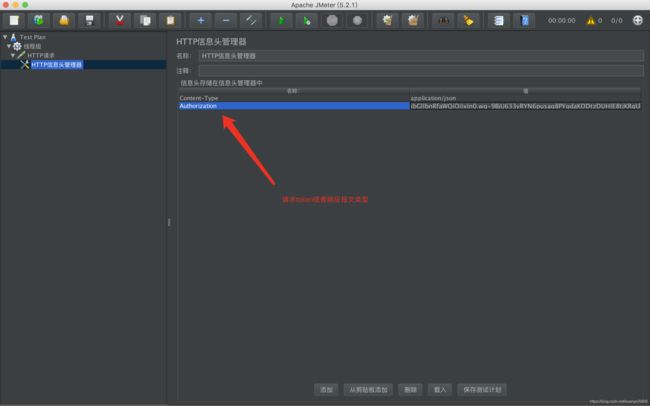Click Start no pauses icon

pyautogui.click(x=307, y=20)
